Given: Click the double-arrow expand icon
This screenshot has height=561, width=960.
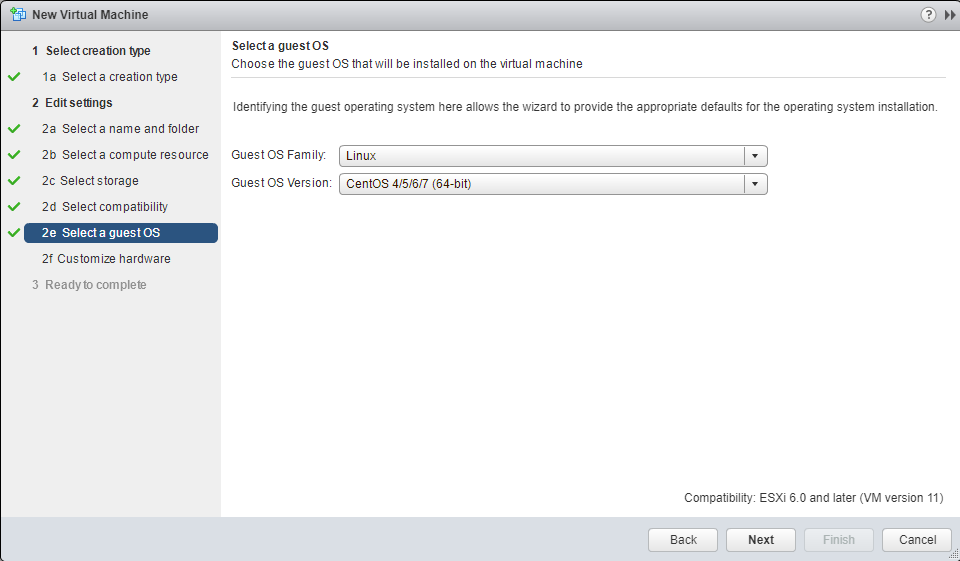Looking at the screenshot, I should click(950, 15).
